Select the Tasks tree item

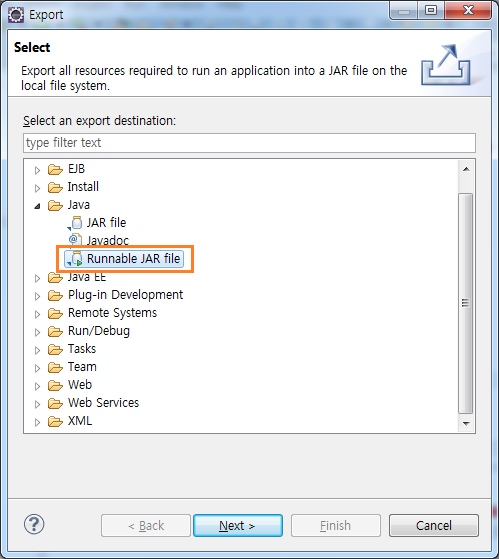coord(82,349)
